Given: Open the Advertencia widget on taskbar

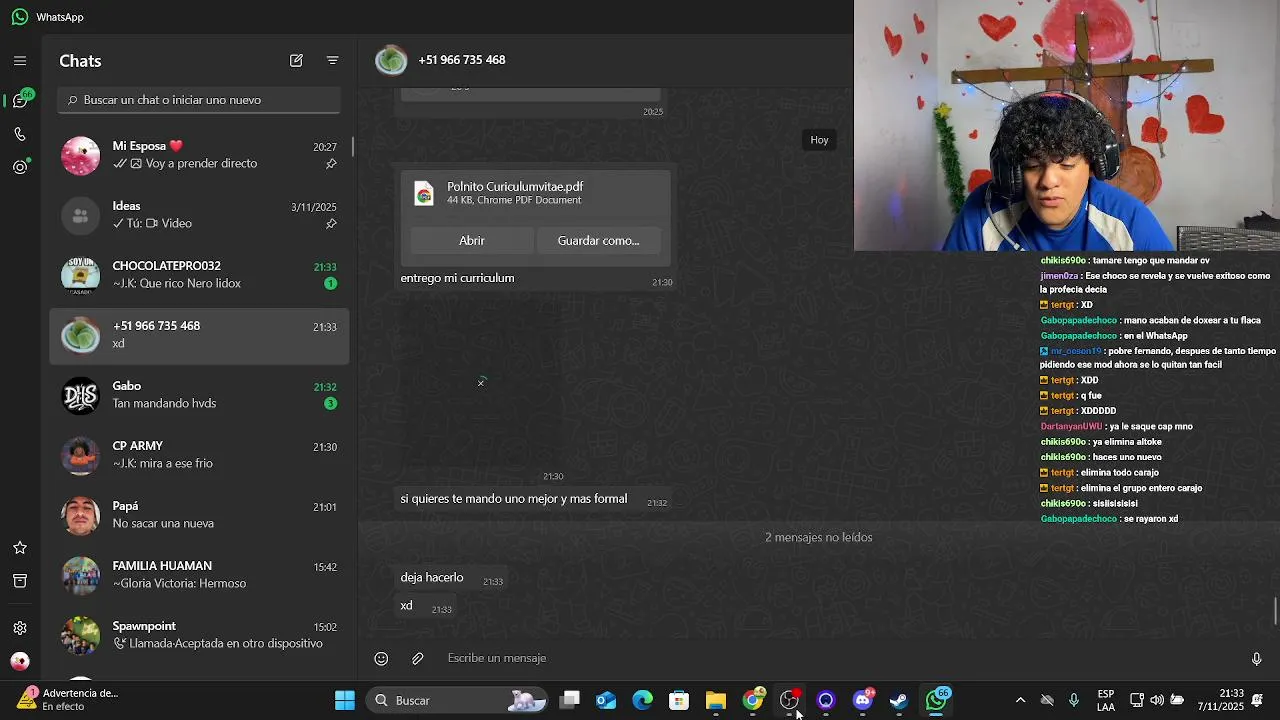Looking at the screenshot, I should tap(68, 700).
